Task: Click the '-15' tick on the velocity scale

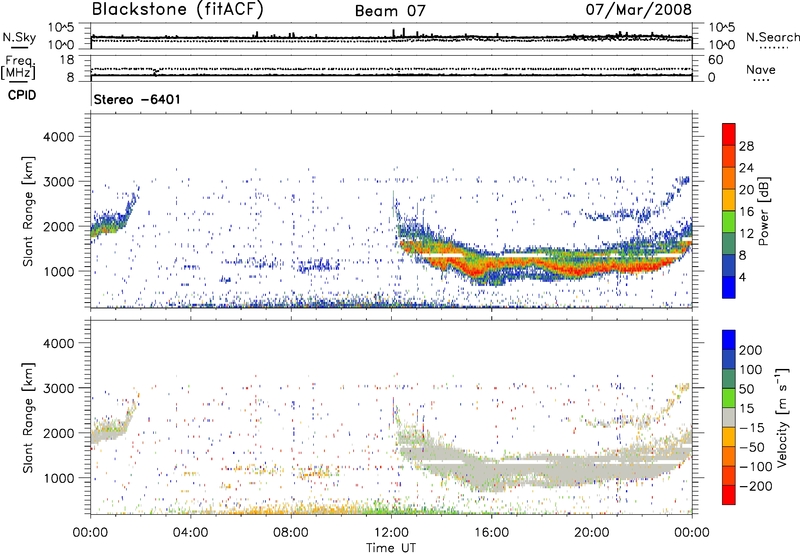Action: (x=753, y=427)
